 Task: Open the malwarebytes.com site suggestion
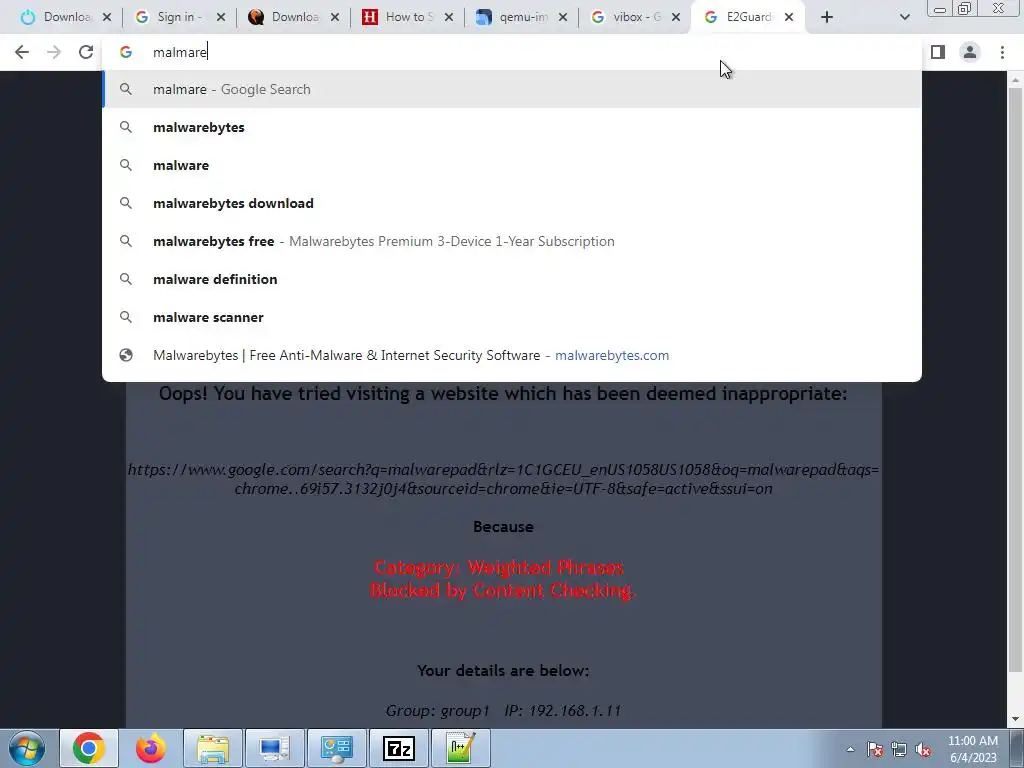tap(512, 355)
